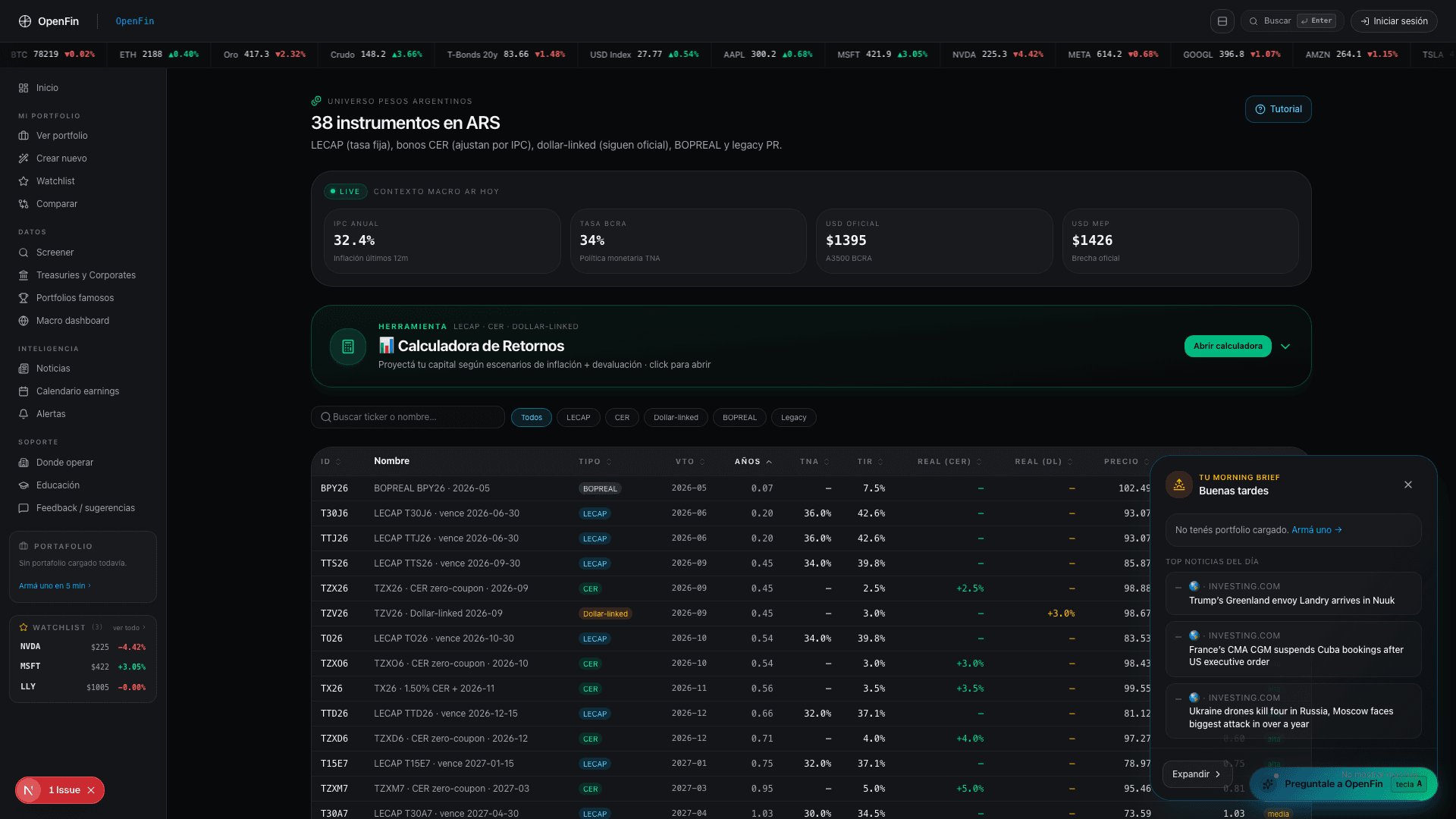Open Screener via its magnifier icon

(x=24, y=253)
